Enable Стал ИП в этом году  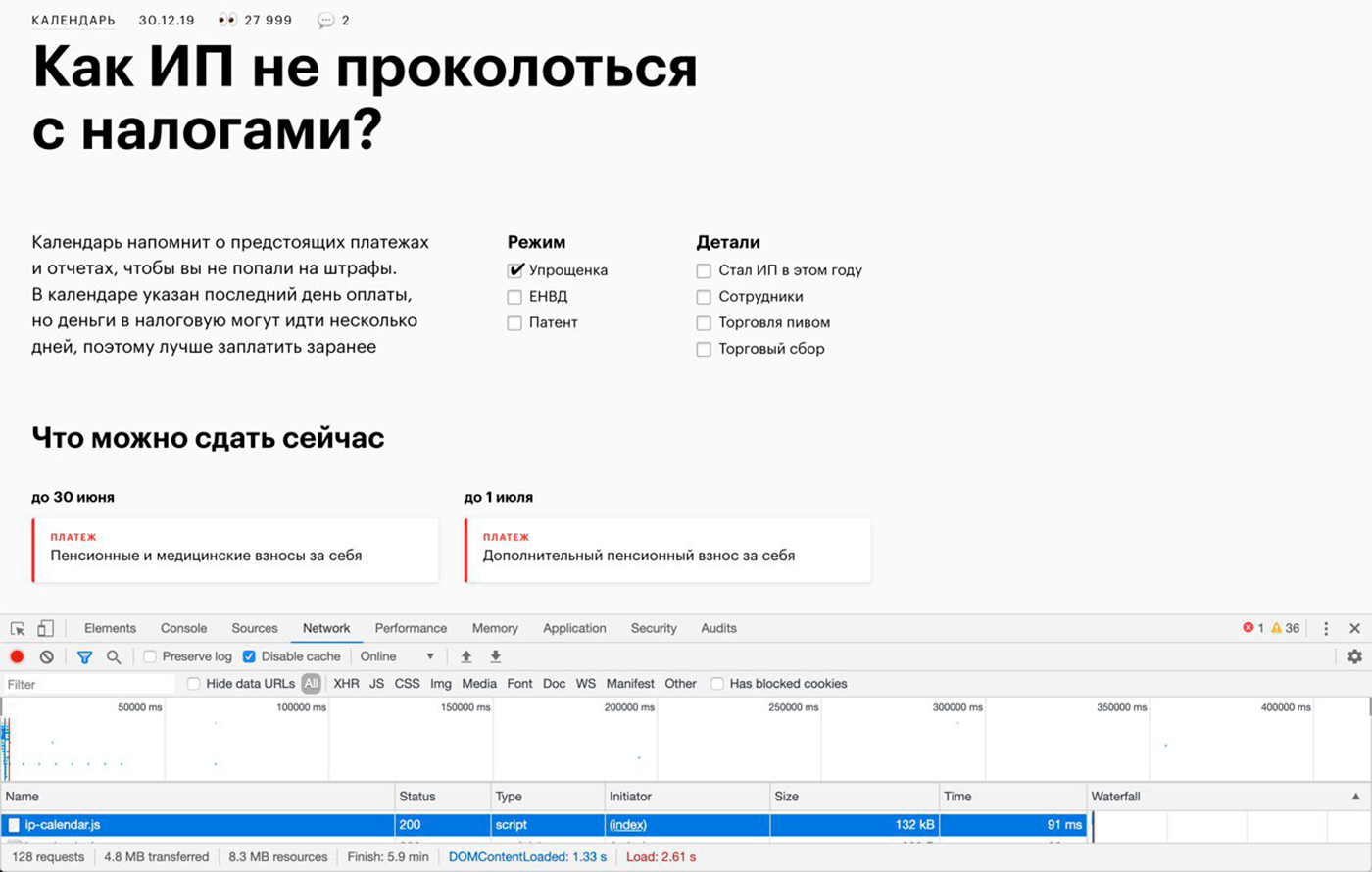click(x=704, y=271)
